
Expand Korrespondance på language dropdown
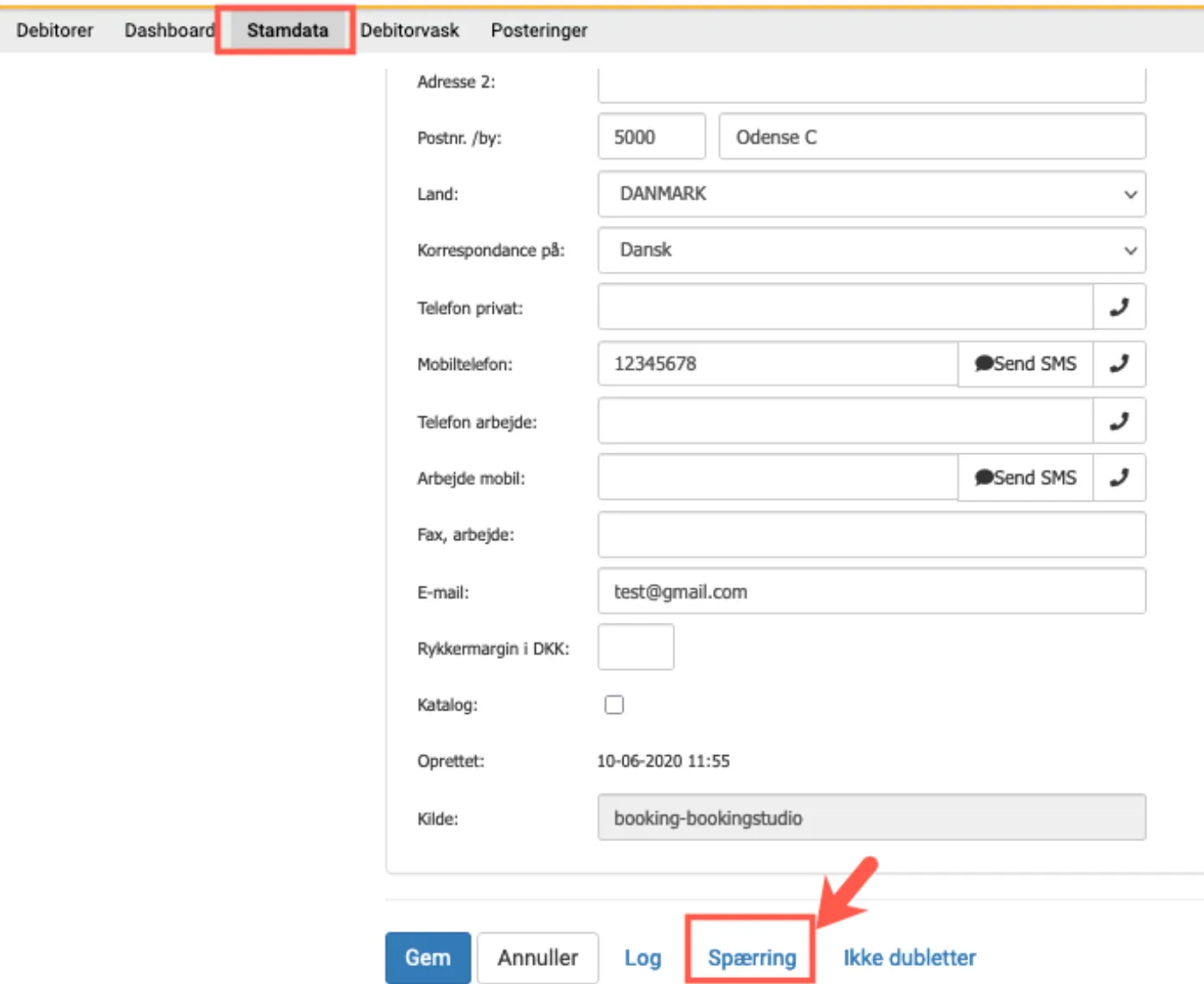871,250
